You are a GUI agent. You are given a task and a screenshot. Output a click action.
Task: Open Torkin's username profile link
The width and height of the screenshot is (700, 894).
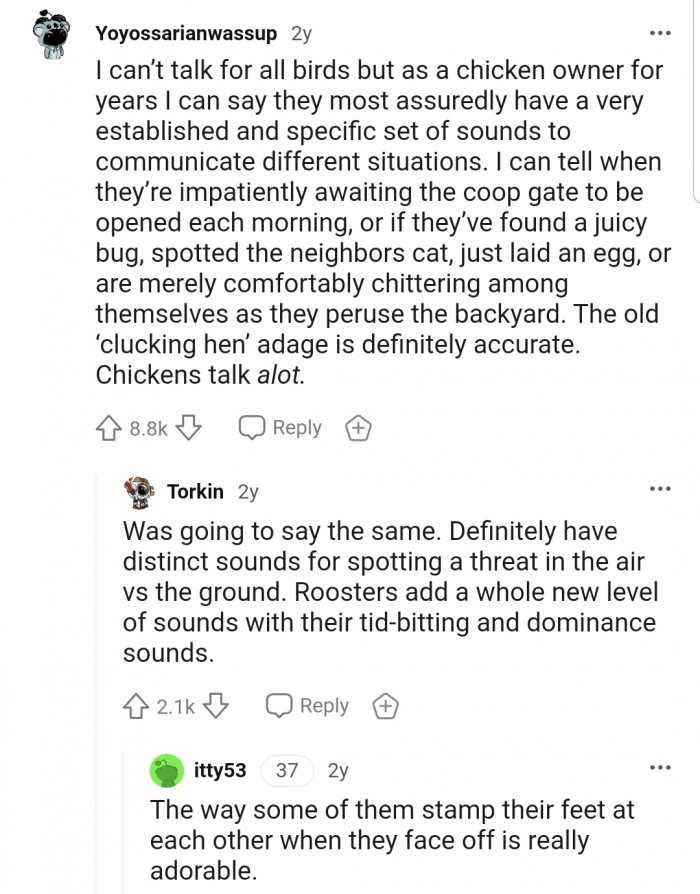(195, 491)
